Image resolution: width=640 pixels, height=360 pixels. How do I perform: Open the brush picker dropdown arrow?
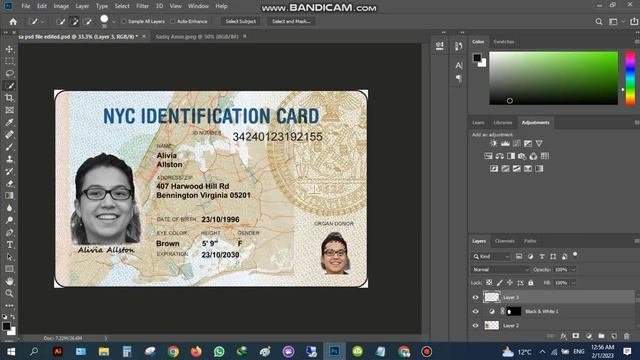(113, 22)
